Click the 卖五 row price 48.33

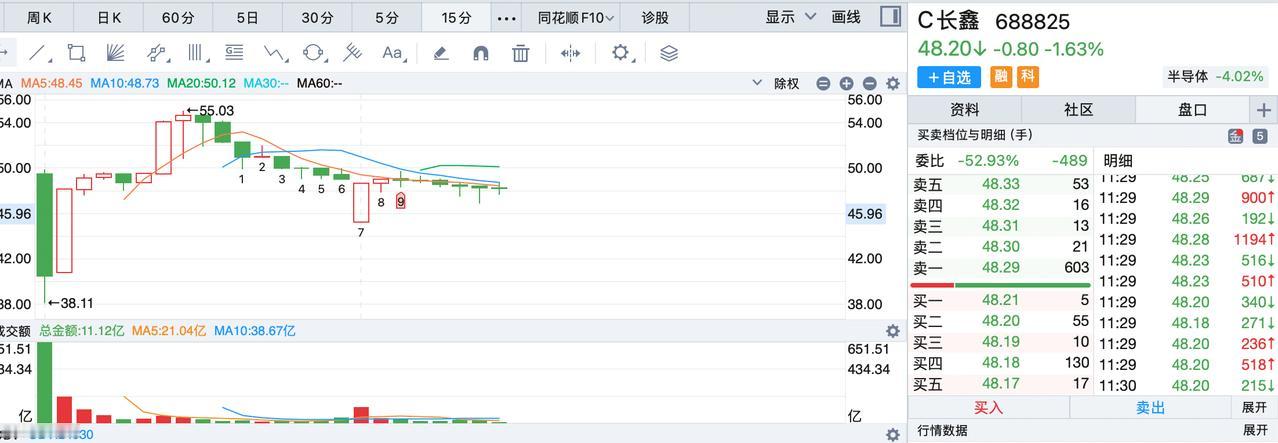click(x=1001, y=184)
